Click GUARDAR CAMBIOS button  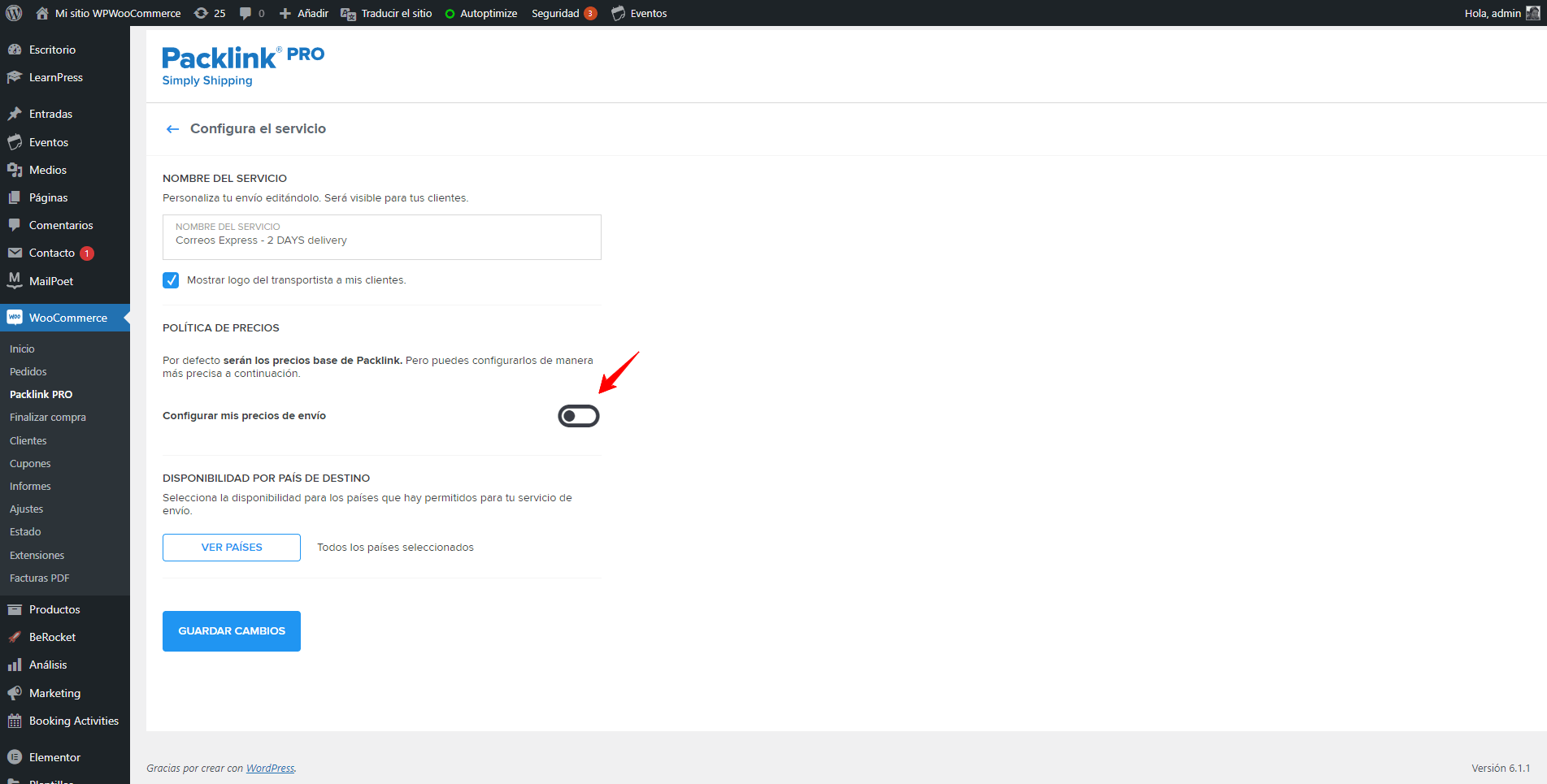pos(232,631)
